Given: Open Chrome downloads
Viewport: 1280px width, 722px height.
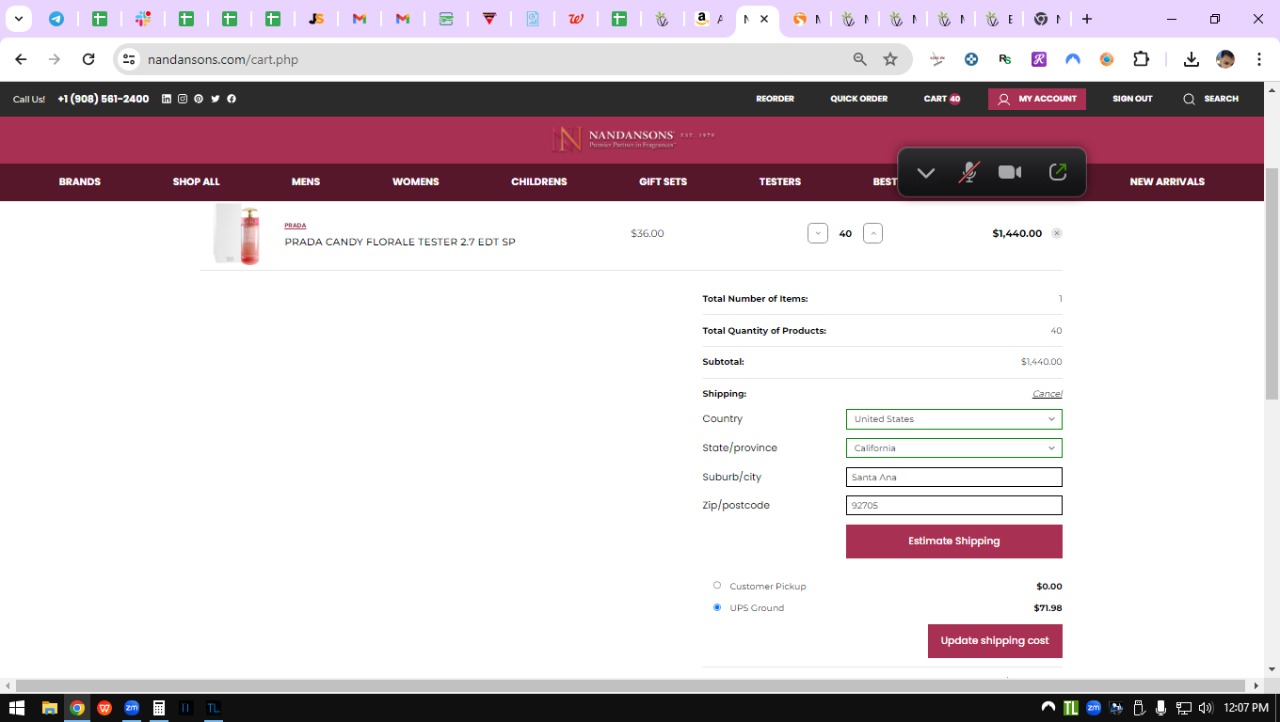Looking at the screenshot, I should [1191, 60].
